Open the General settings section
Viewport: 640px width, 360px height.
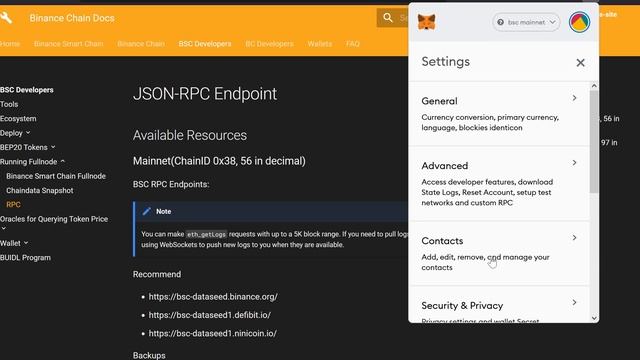(499, 114)
